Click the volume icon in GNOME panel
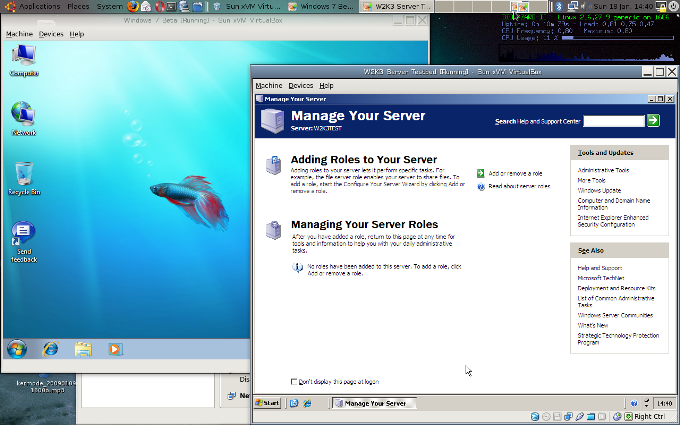Viewport: 680px width, 425px height. point(584,7)
